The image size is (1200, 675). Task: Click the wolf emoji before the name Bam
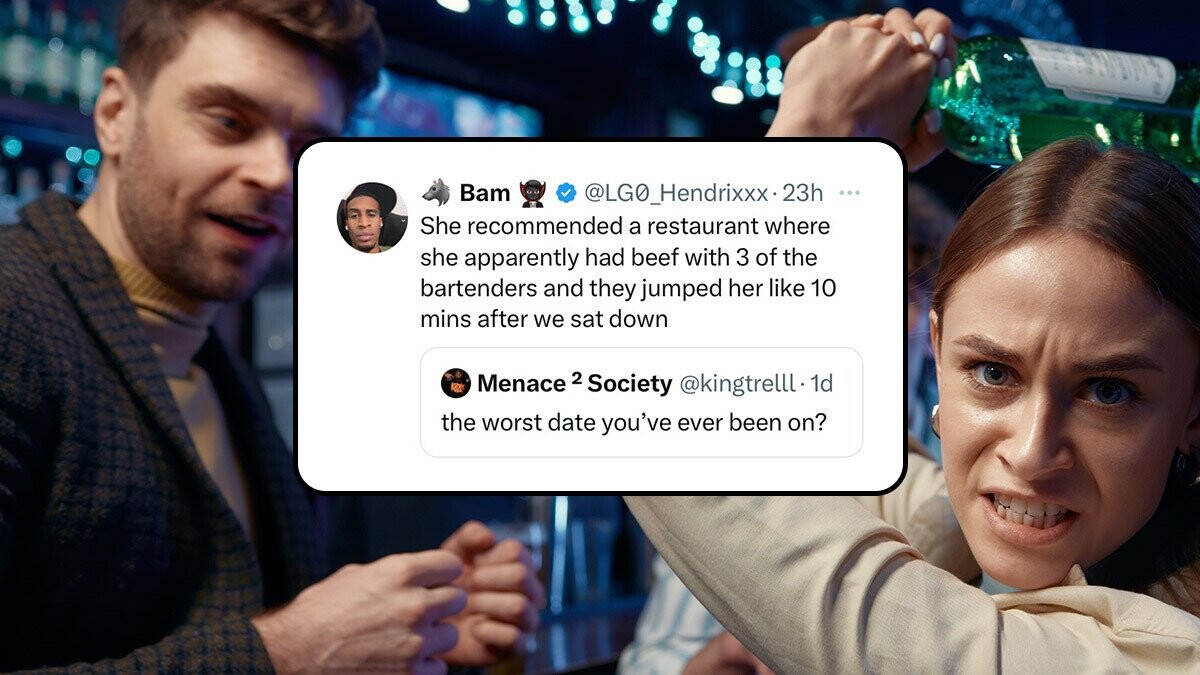pyautogui.click(x=435, y=192)
